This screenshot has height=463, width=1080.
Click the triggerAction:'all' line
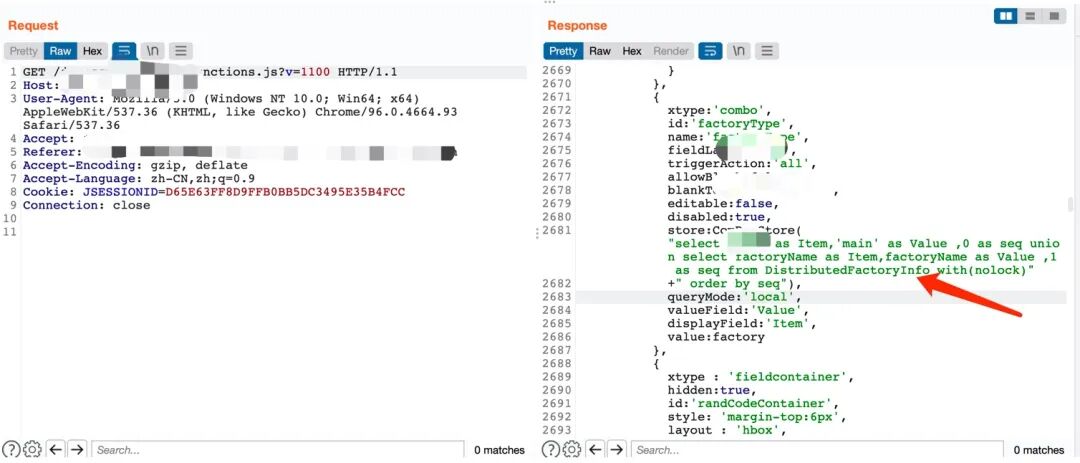741,164
